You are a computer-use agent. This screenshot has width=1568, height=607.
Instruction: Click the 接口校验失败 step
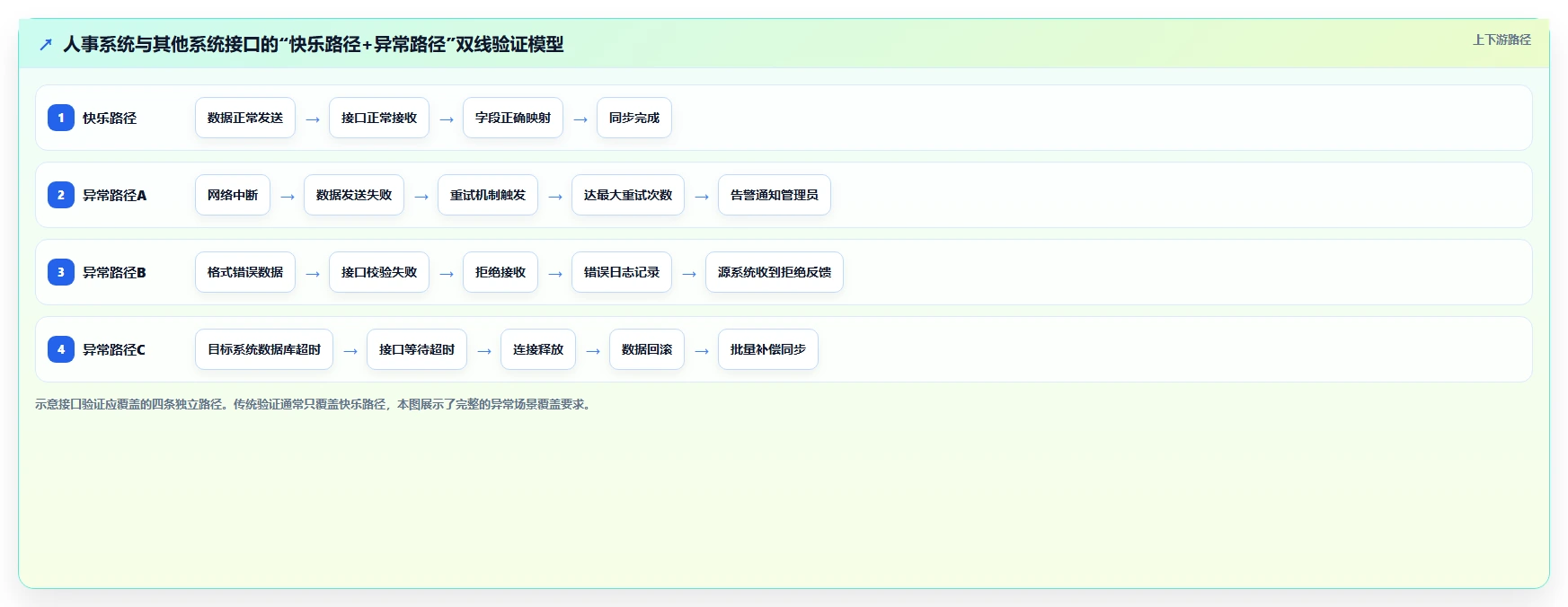pos(379,272)
